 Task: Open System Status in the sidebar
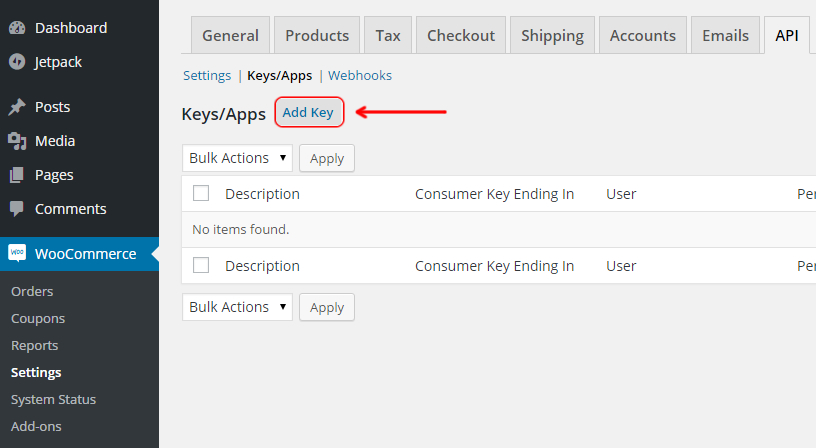54,400
